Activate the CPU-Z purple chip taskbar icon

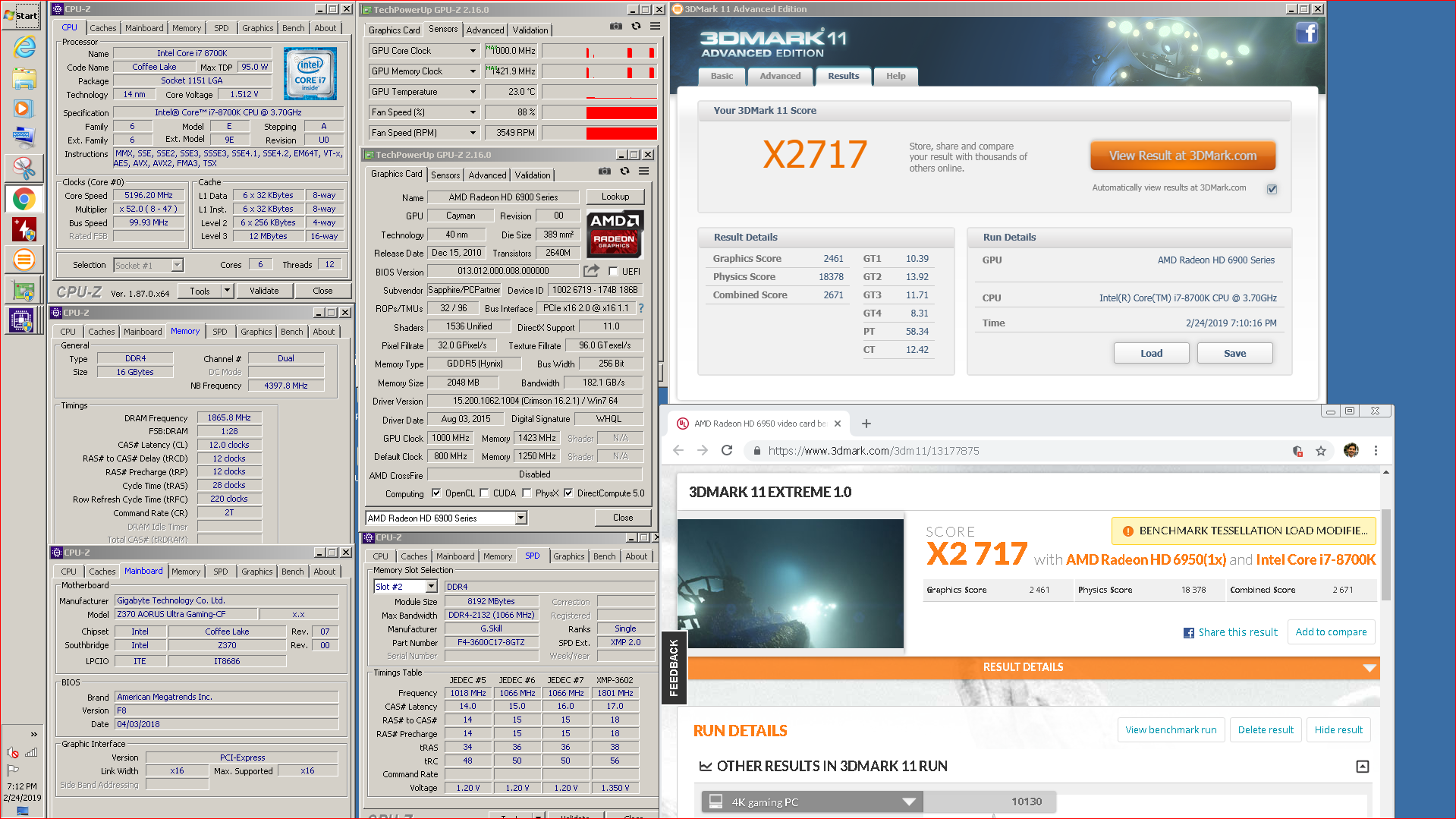point(21,320)
